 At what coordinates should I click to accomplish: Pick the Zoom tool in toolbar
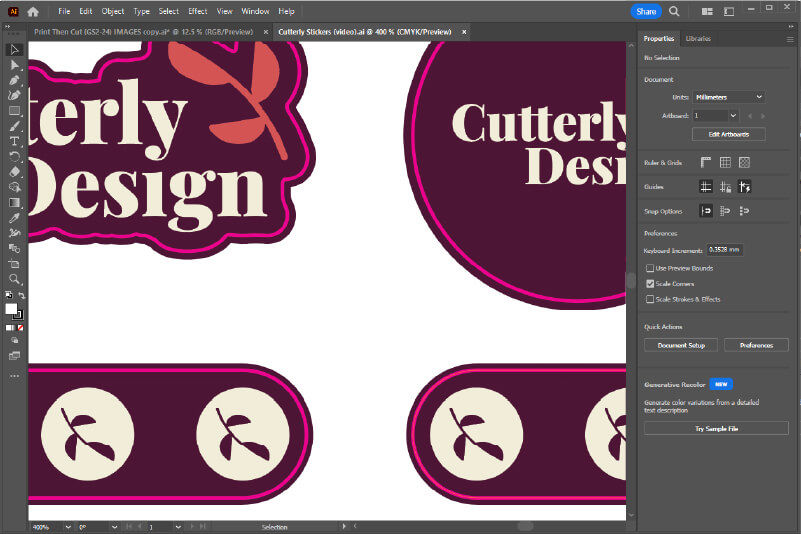(14, 279)
